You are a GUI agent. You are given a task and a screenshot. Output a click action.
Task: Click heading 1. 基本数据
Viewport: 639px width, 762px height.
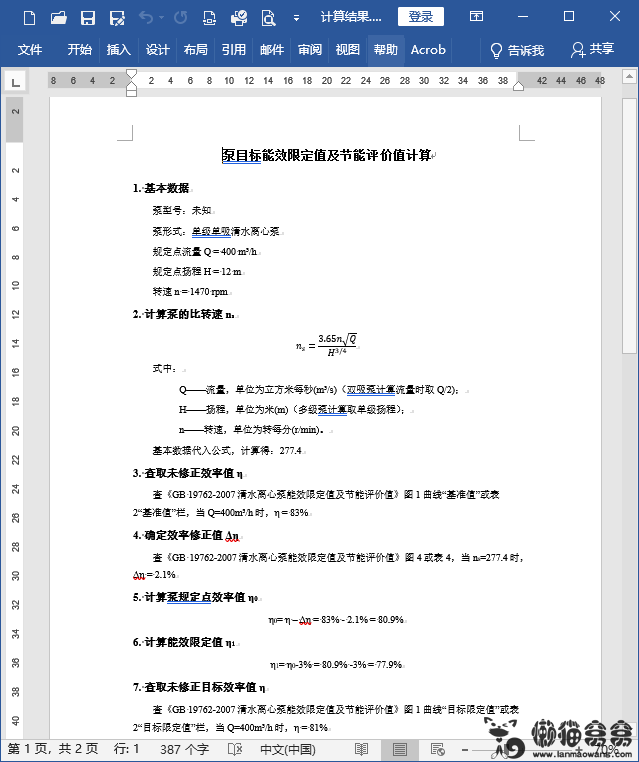pos(161,188)
